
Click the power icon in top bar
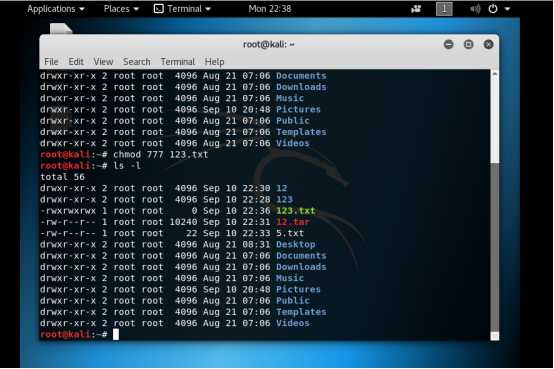coord(493,9)
